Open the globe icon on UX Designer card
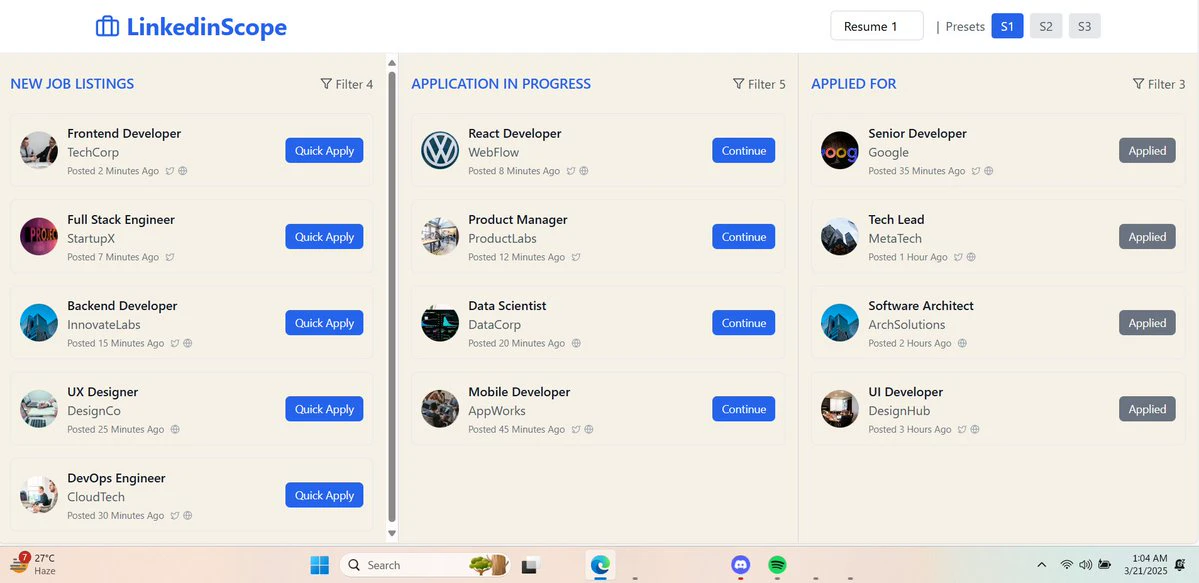This screenshot has height=583, width=1199. click(x=174, y=429)
